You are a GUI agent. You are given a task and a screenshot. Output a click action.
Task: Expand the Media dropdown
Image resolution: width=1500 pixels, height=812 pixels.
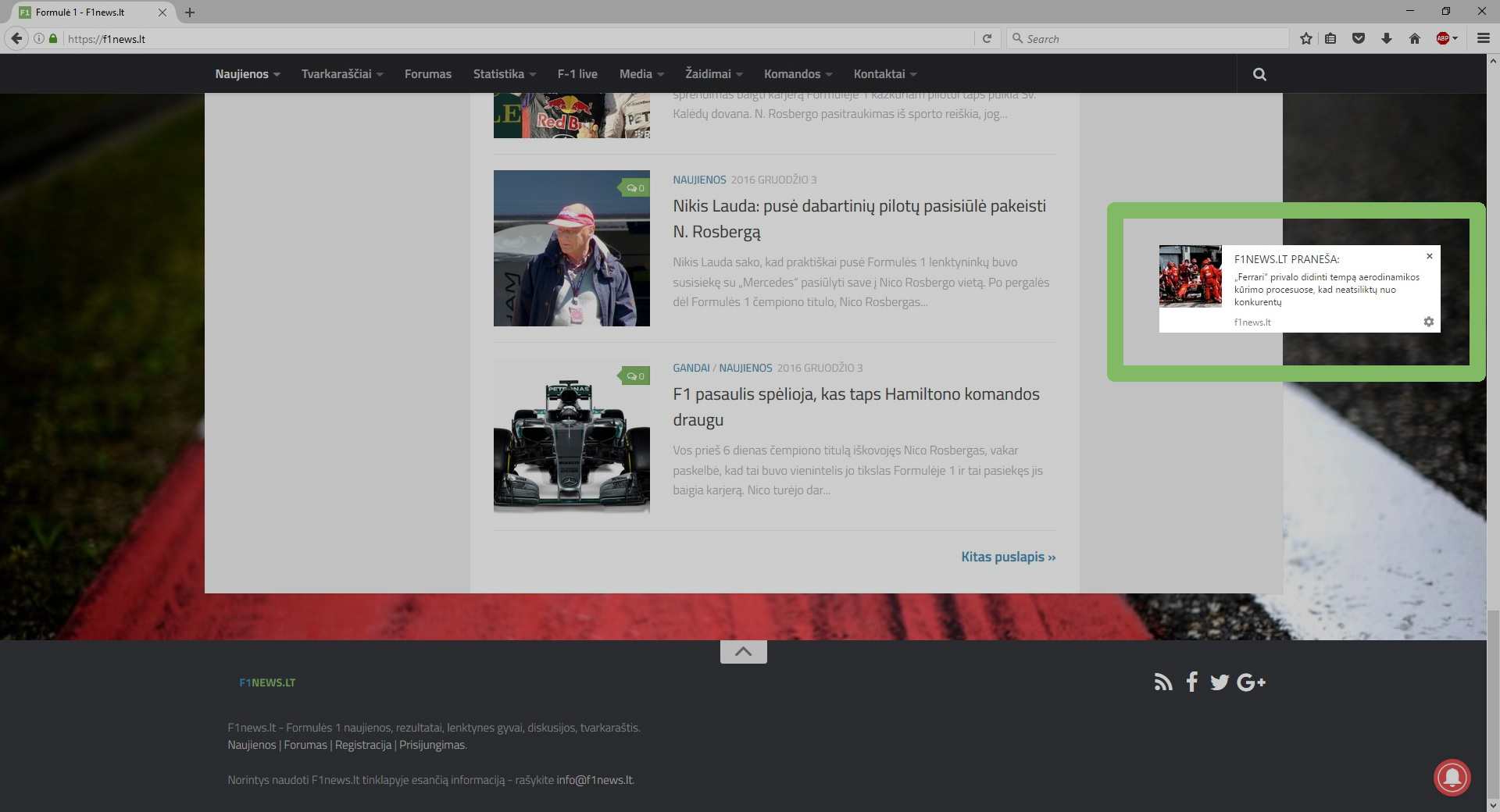coord(641,74)
